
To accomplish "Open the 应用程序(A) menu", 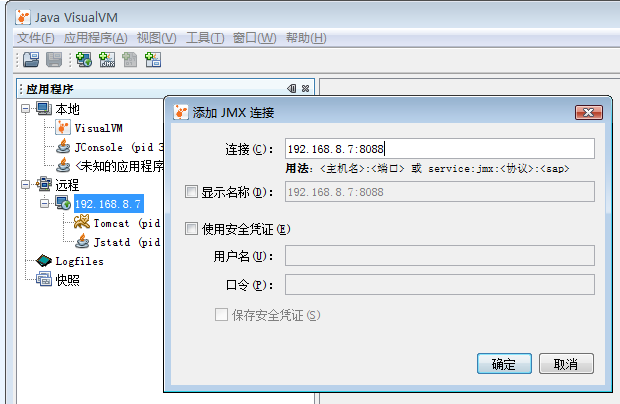I will click(x=95, y=38).
